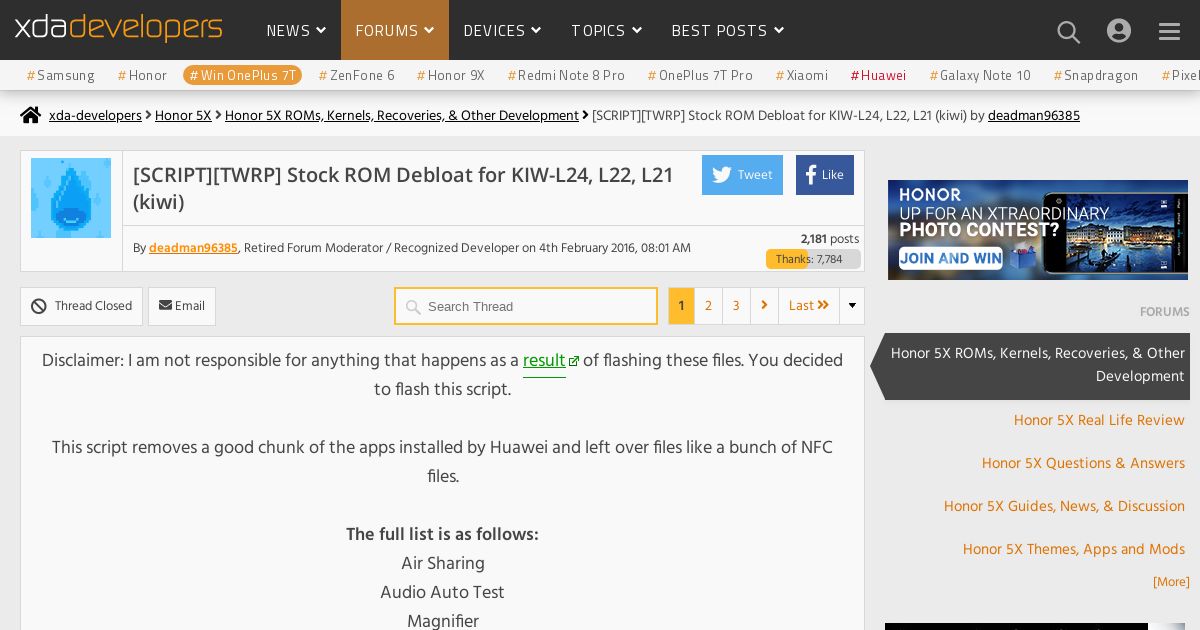This screenshot has height=630, width=1200.
Task: Open the Xiaomi tag
Action: point(802,75)
